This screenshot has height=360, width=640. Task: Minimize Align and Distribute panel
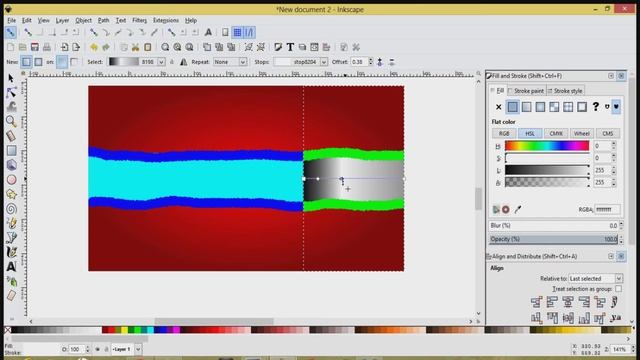click(611, 256)
